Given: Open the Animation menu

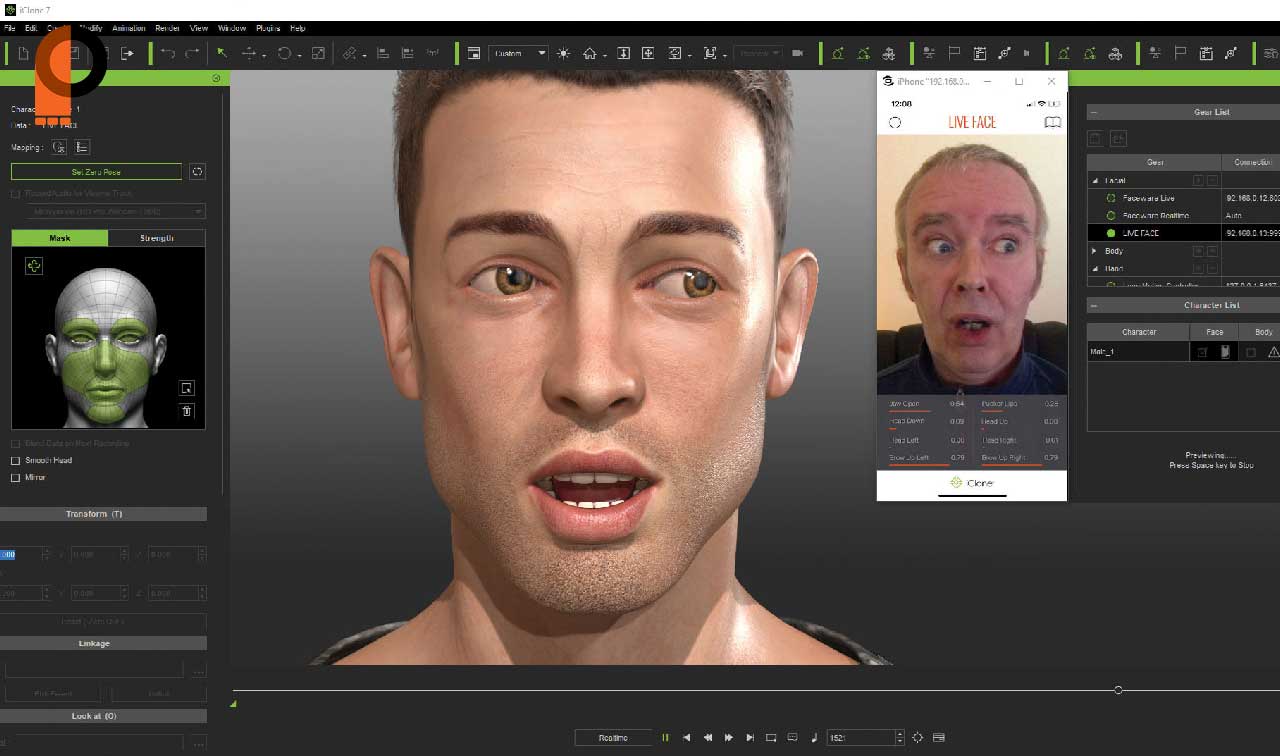Looking at the screenshot, I should click(x=128, y=28).
